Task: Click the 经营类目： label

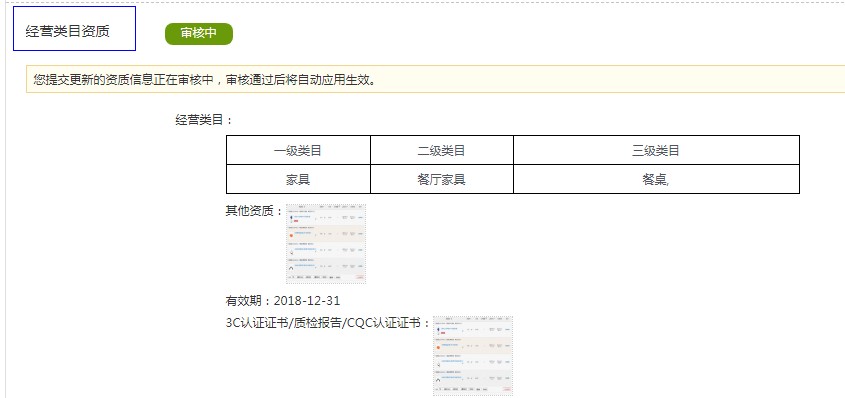Action: (205, 120)
